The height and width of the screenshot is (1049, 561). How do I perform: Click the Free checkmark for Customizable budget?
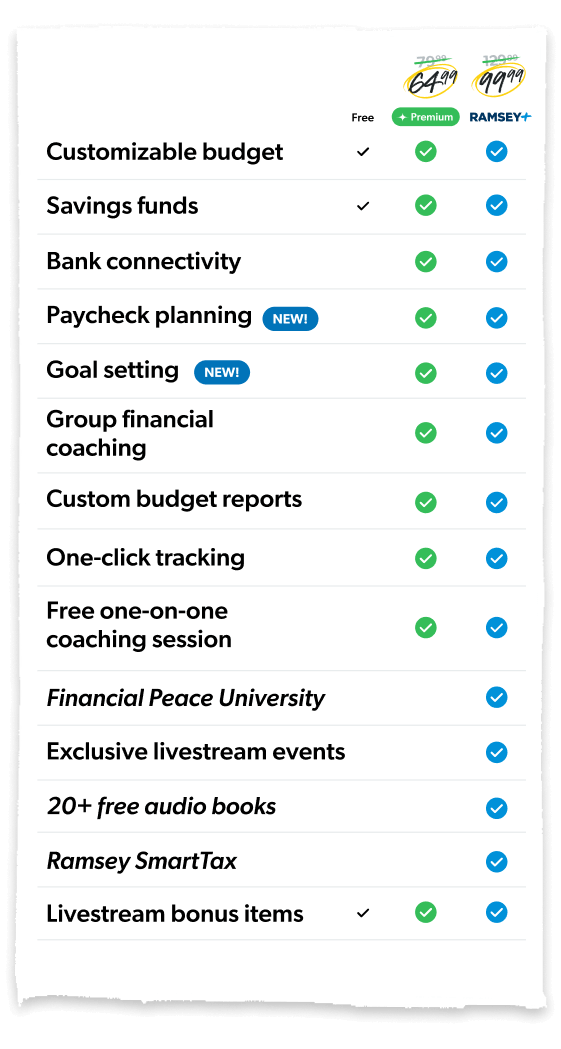coord(363,152)
